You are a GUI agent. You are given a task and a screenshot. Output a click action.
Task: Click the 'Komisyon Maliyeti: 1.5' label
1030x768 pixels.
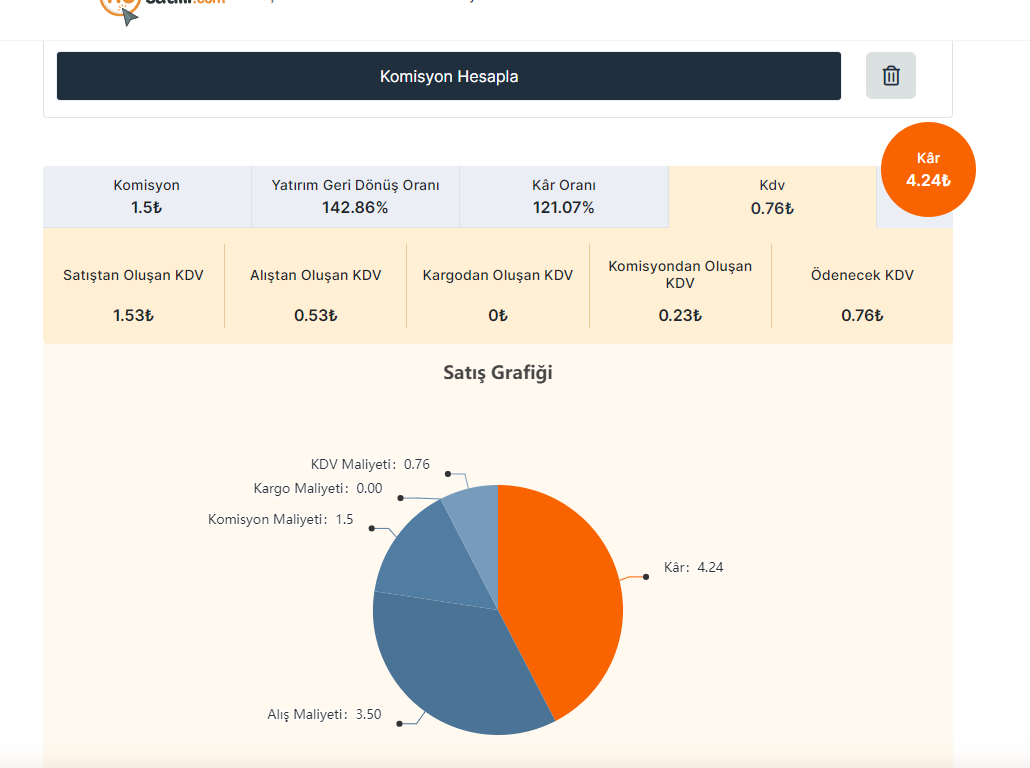280,519
